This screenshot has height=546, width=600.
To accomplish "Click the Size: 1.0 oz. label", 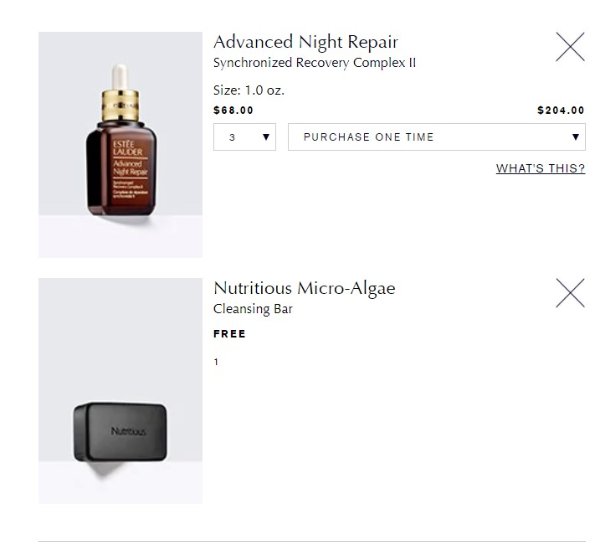I will pos(249,90).
